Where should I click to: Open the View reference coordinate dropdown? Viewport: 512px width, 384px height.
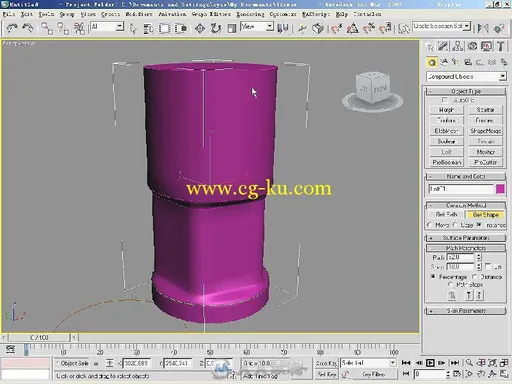coord(270,27)
